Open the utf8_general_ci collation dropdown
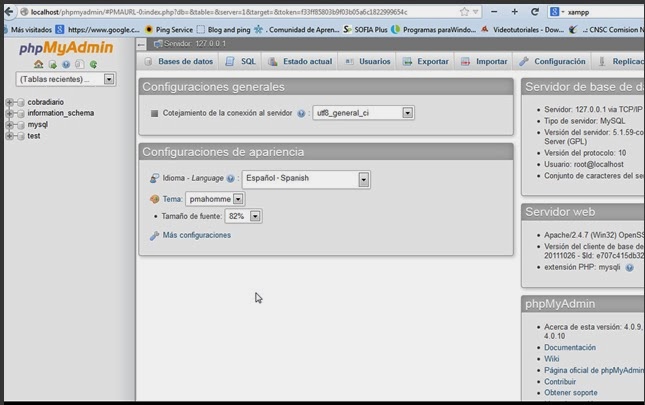 click(363, 113)
